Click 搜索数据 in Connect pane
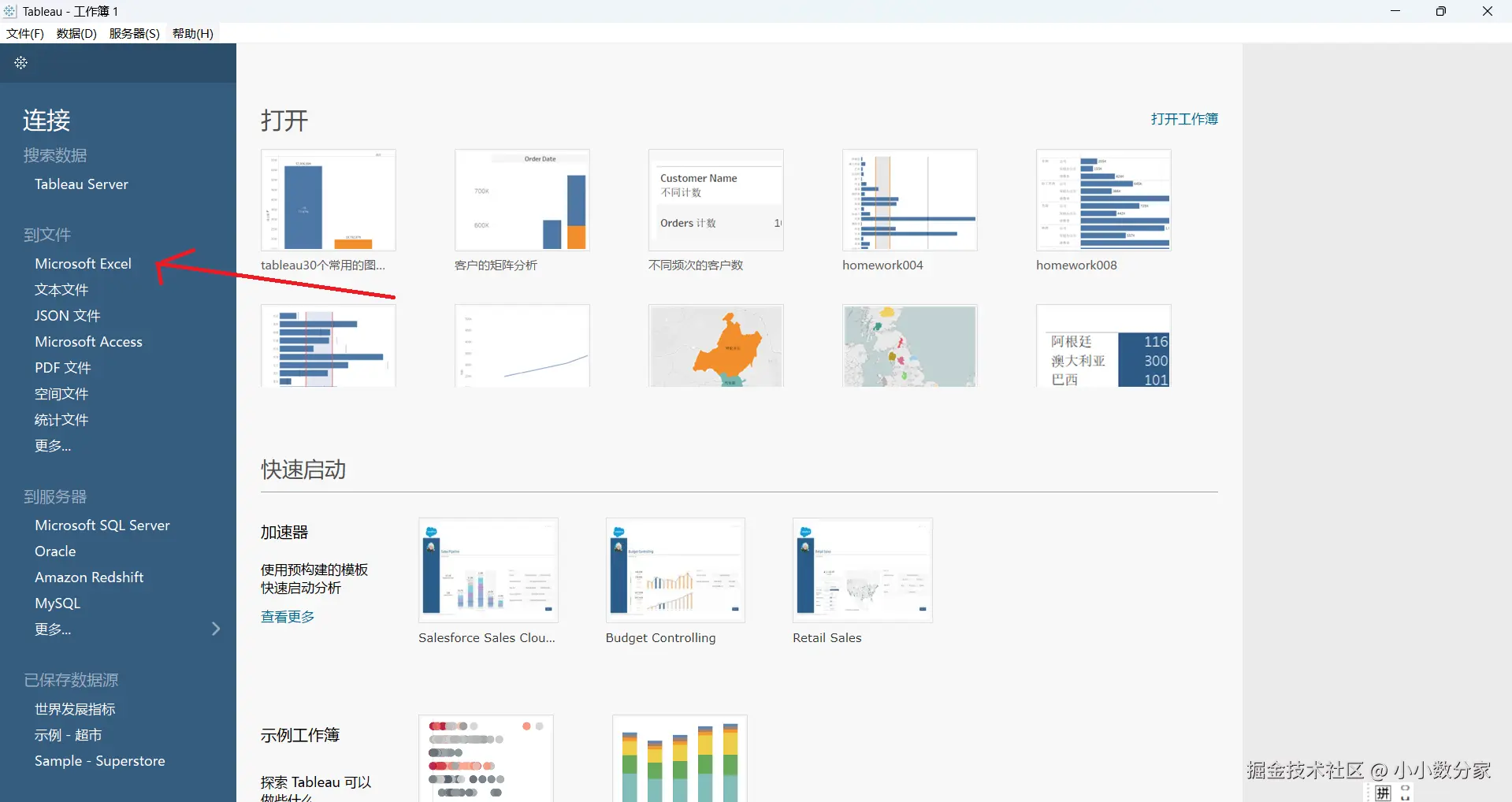This screenshot has width=1512, height=802. 55,155
